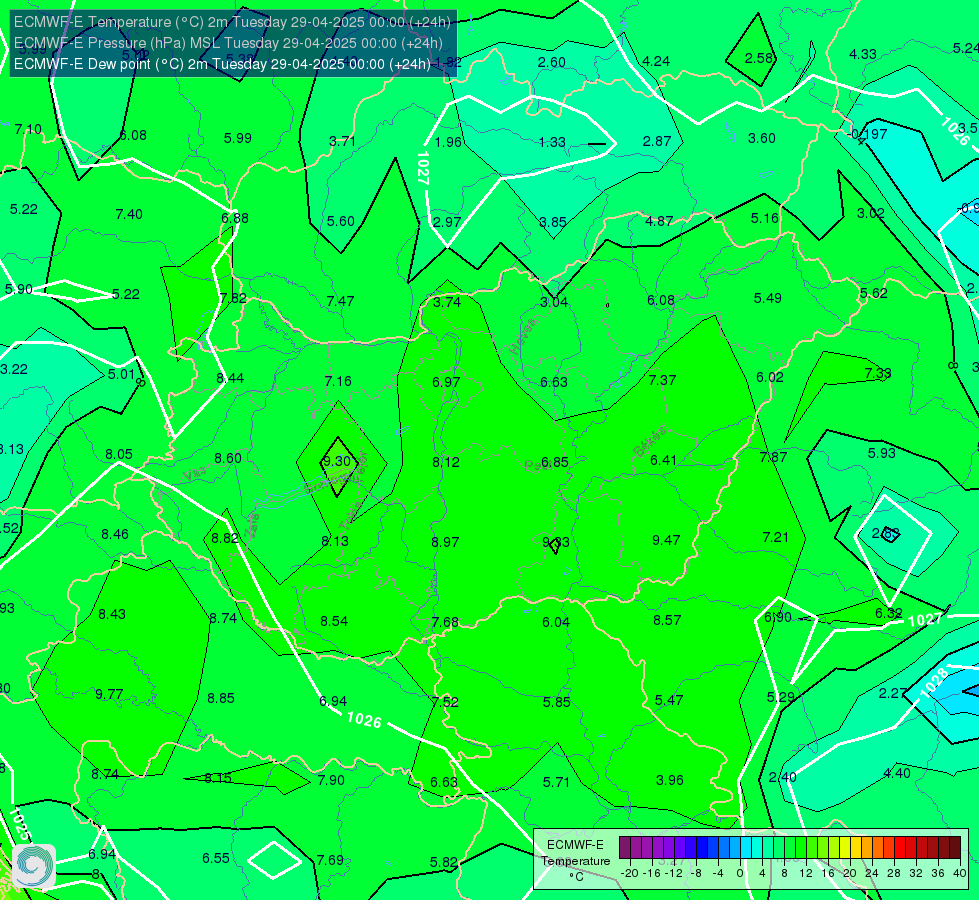This screenshot has width=979, height=900.
Task: Click the temperature value 6.04
Action: (x=556, y=622)
